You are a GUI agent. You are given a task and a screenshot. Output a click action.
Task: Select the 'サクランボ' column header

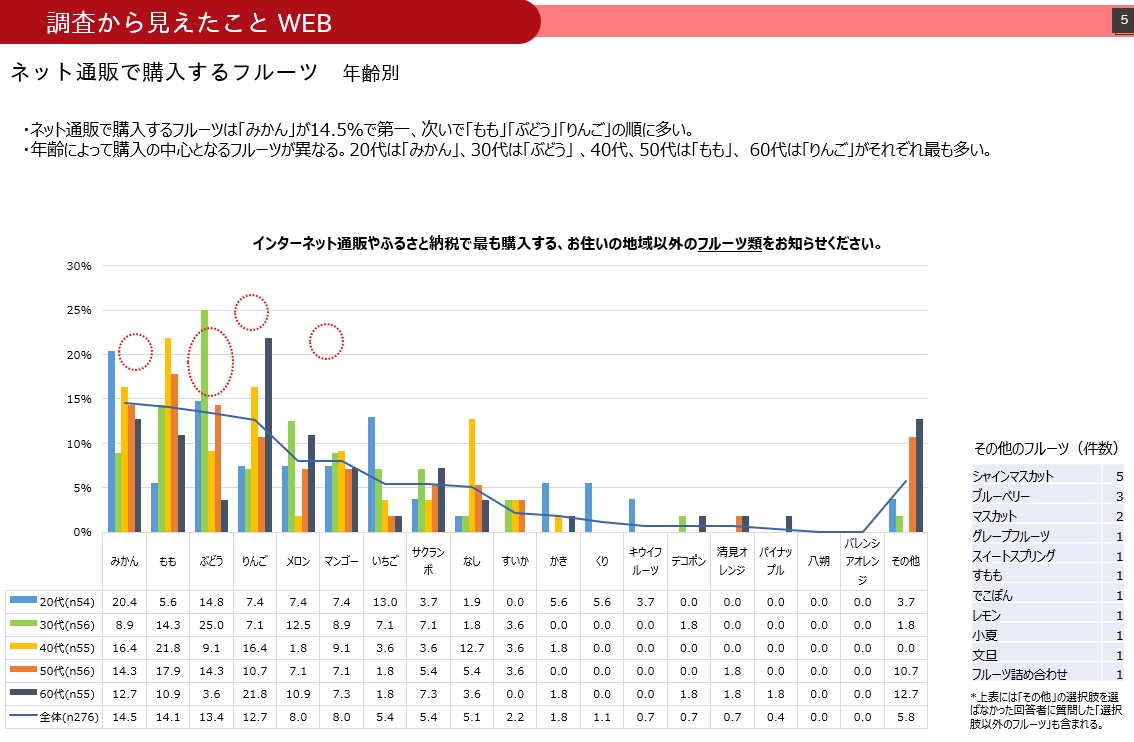coord(428,561)
